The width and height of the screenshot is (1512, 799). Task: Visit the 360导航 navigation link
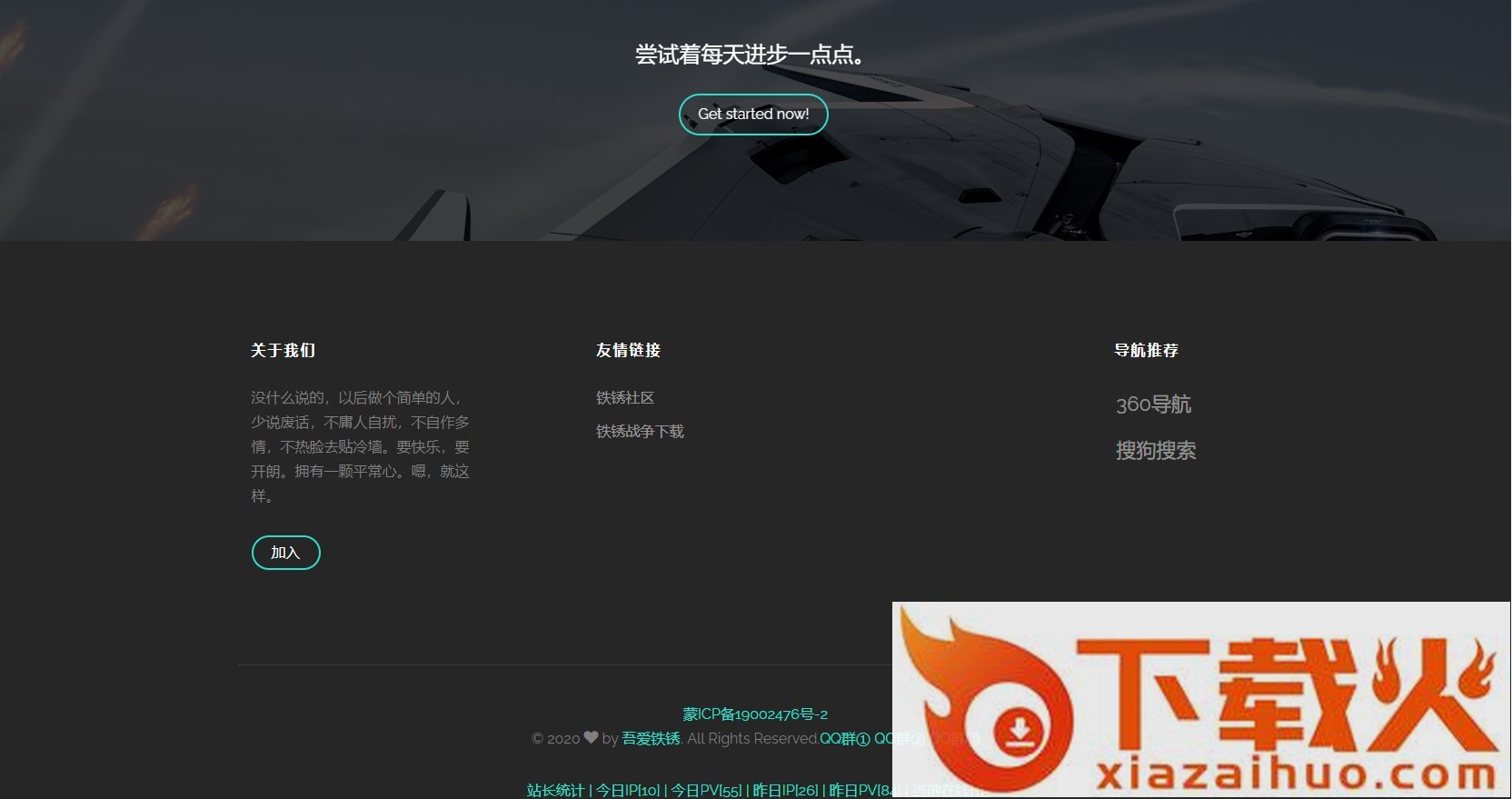(x=1153, y=404)
